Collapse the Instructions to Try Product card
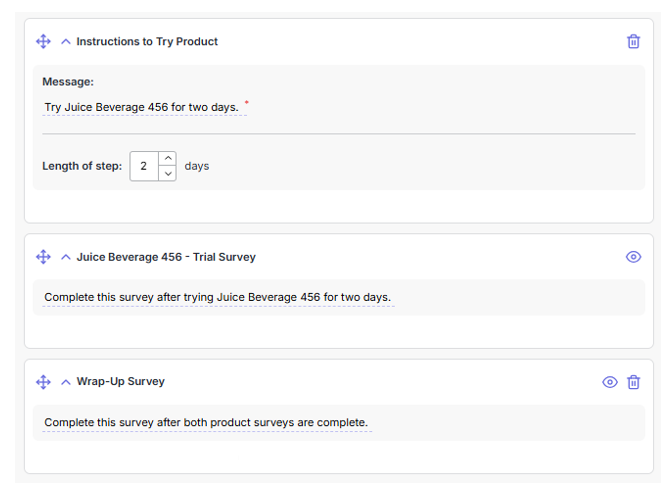This screenshot has height=488, width=672. click(x=66, y=41)
